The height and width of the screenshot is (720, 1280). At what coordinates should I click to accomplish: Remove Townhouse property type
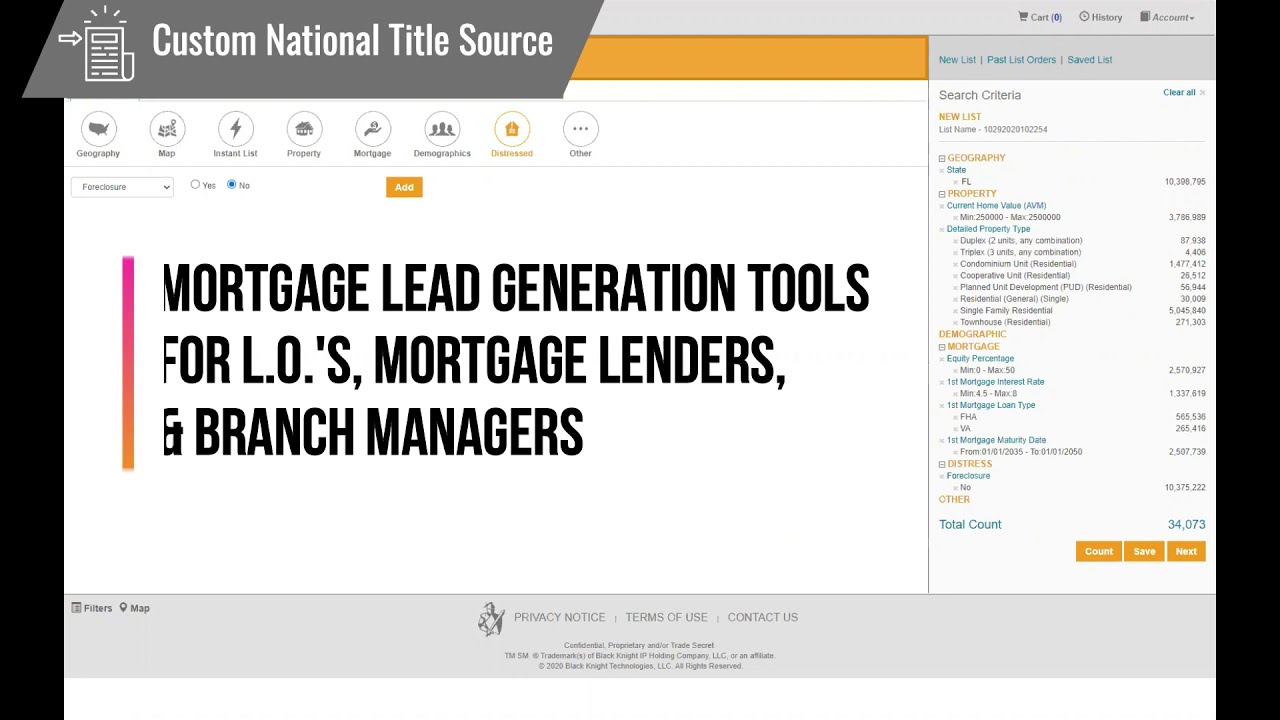coord(955,323)
